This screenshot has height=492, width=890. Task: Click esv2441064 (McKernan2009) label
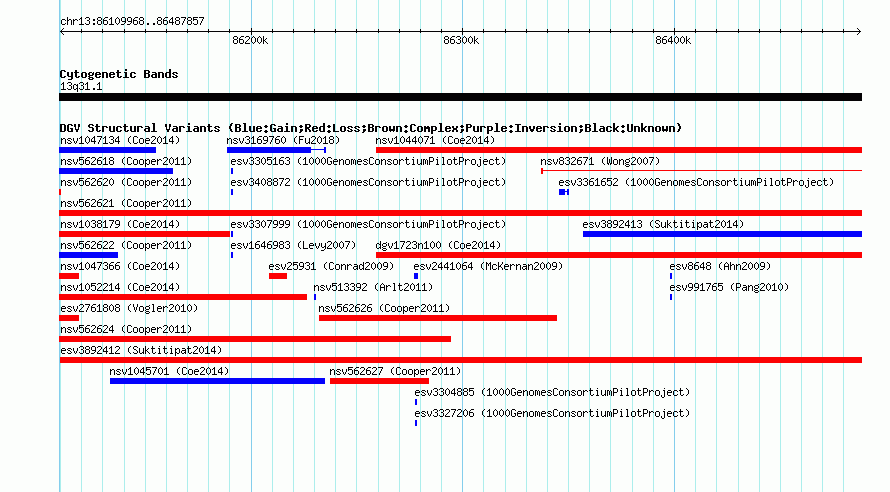tap(488, 266)
